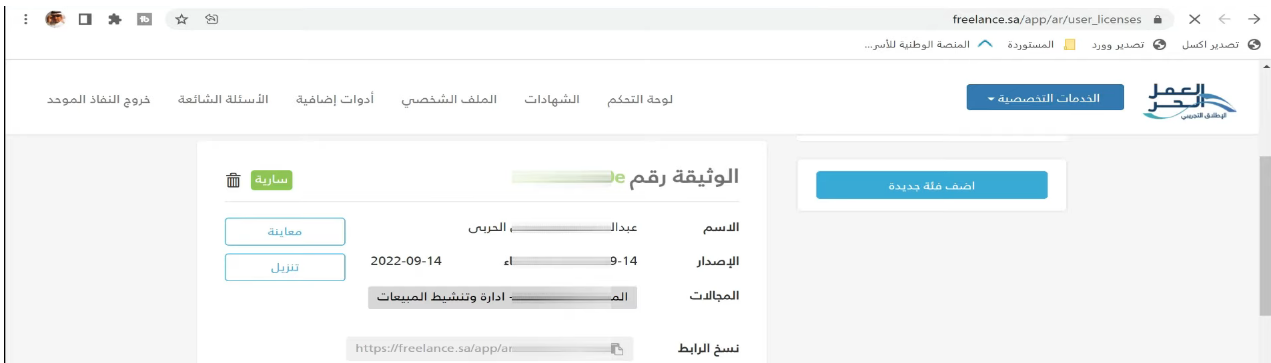Click the grey extension icon beside the puzzle

click(x=145, y=19)
